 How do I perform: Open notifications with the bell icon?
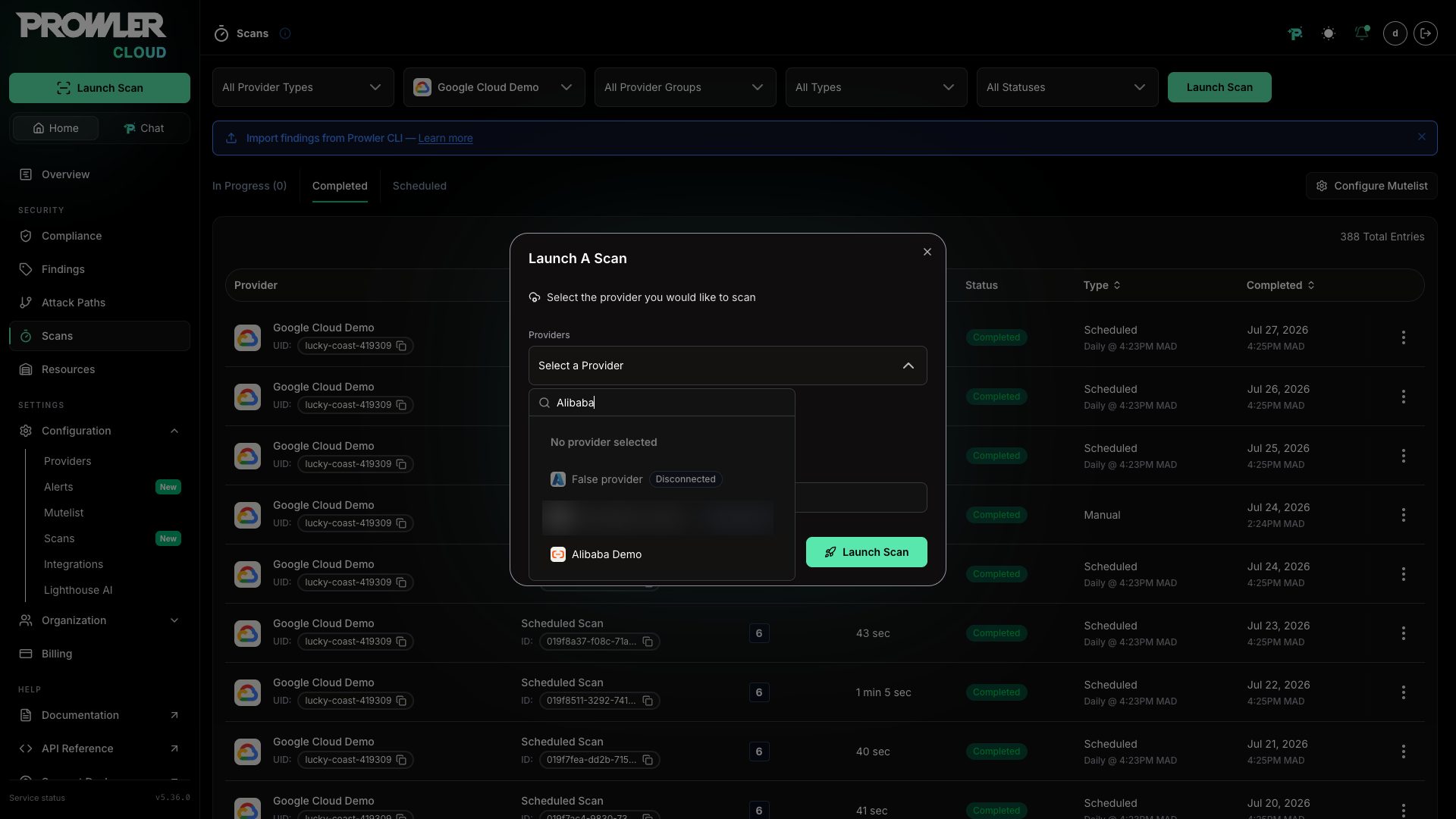[x=1362, y=33]
